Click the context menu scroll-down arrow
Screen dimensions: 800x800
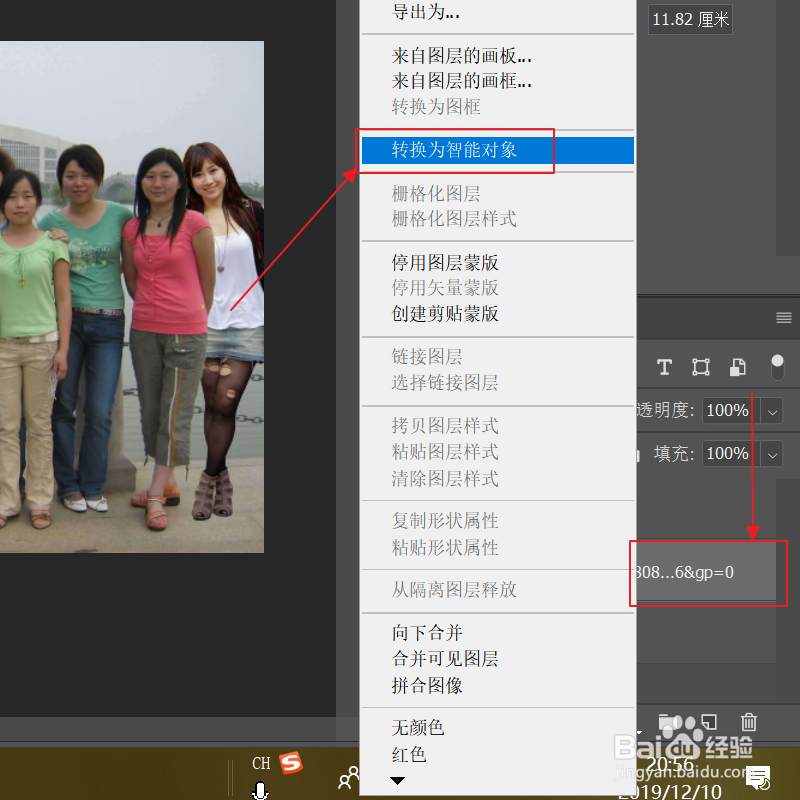[x=397, y=781]
